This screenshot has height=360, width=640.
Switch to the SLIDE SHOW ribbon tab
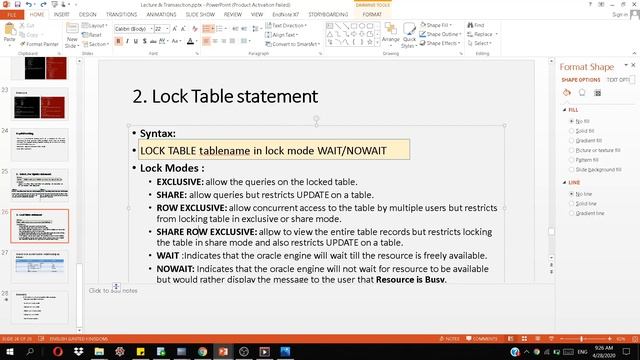click(x=200, y=14)
